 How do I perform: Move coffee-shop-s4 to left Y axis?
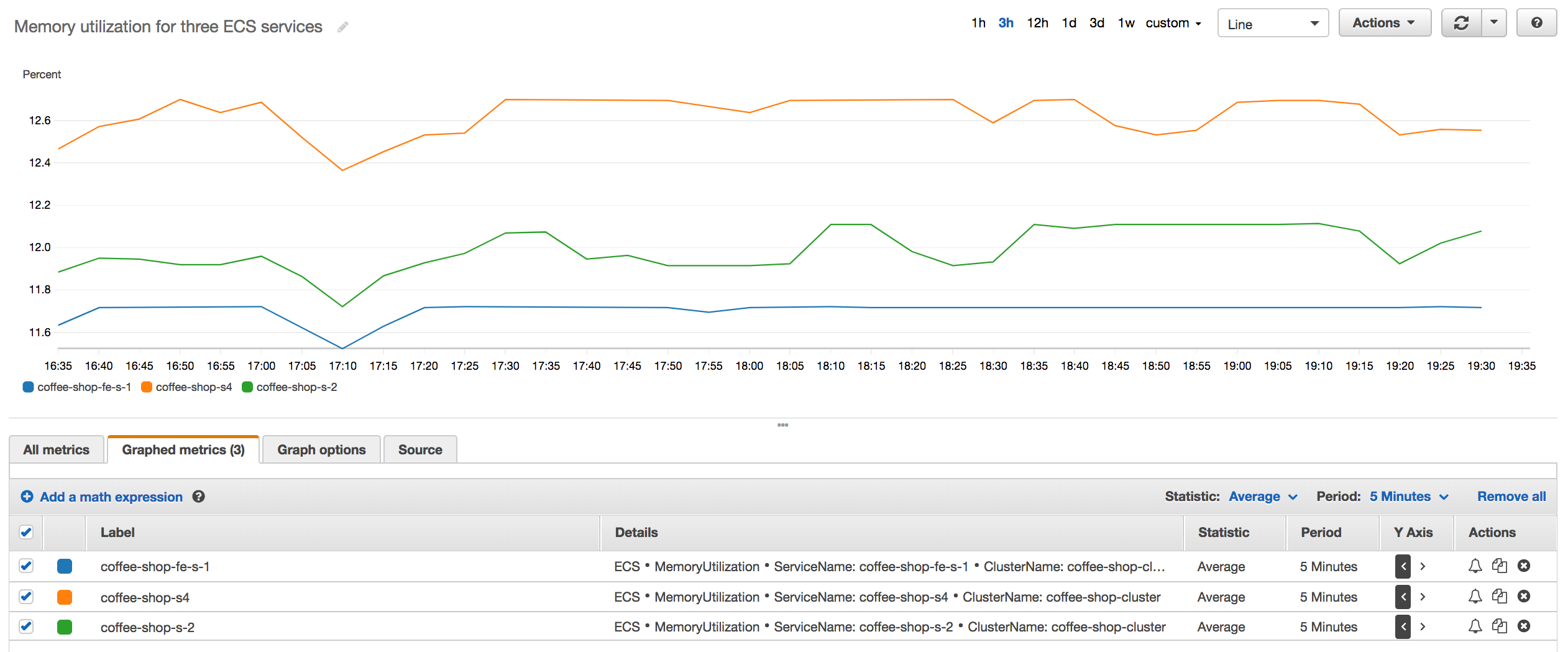point(1403,597)
